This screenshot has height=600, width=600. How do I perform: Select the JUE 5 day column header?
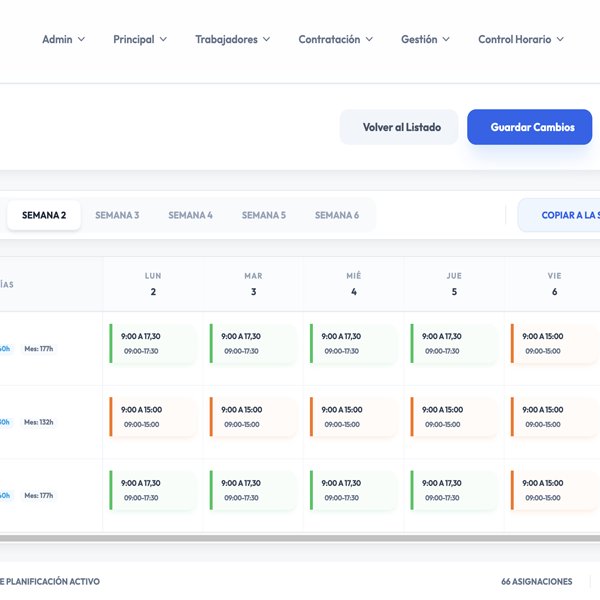(x=454, y=284)
